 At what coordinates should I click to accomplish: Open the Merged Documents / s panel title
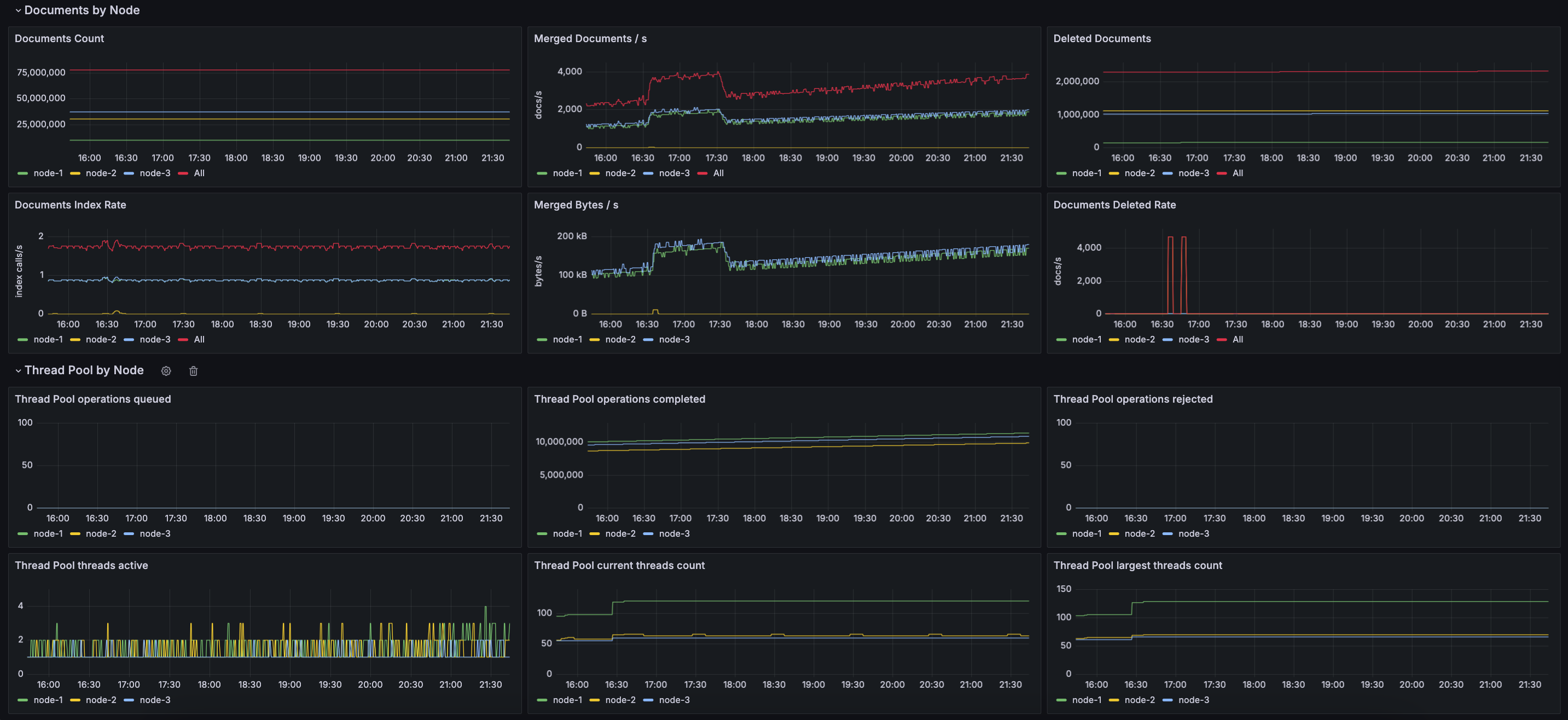[x=590, y=38]
